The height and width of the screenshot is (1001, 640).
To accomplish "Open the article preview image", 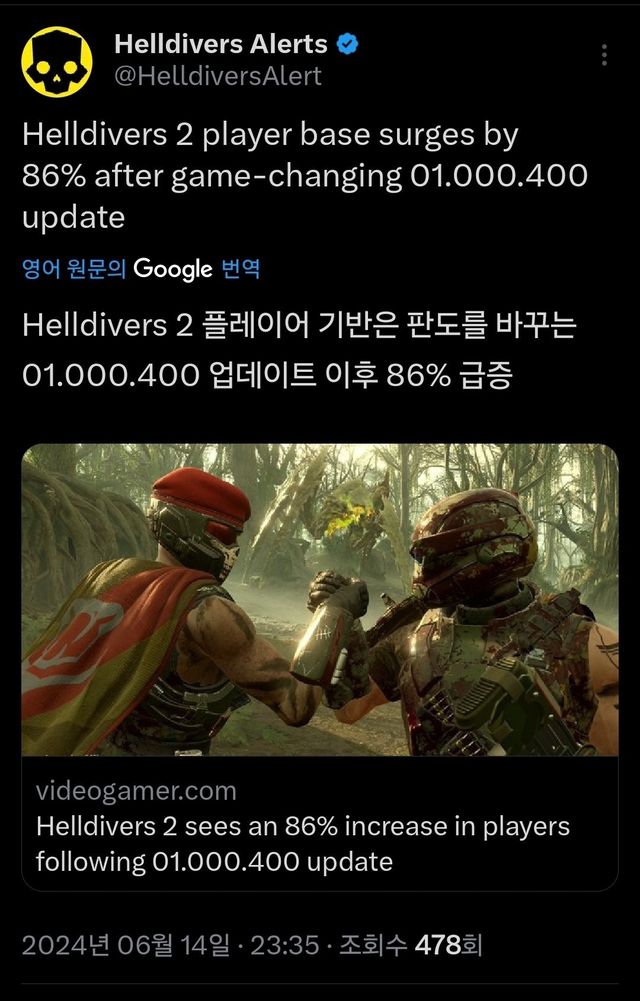I will [x=320, y=599].
